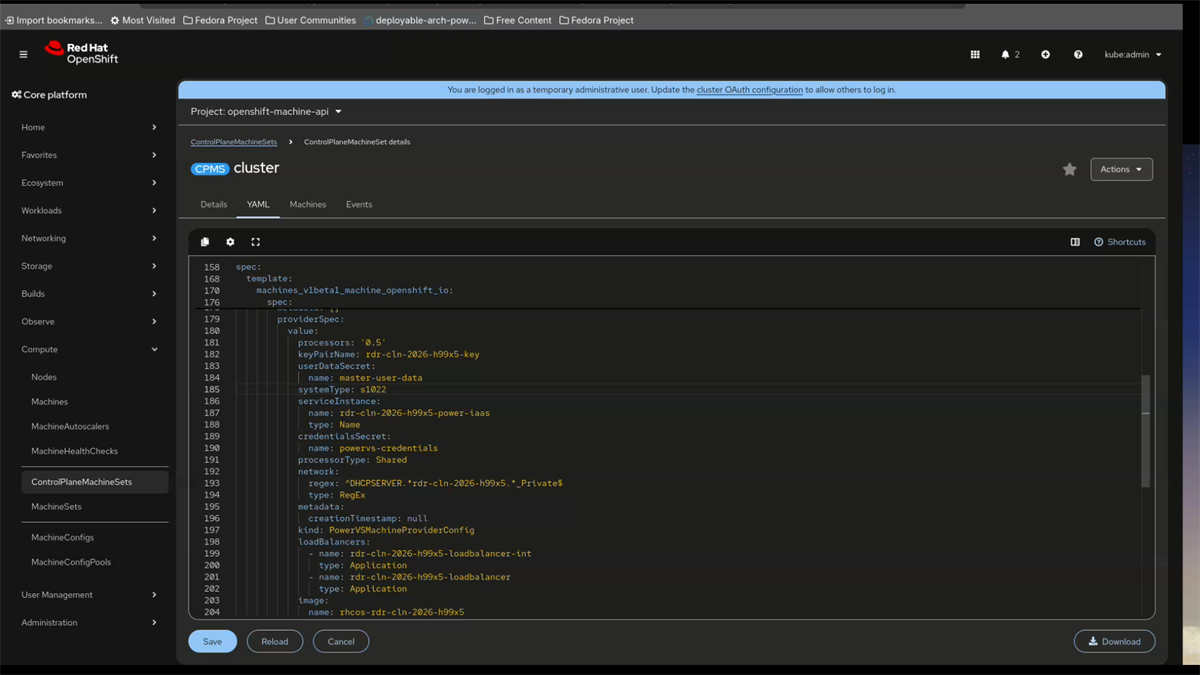
Task: Click the Red Hat OpenShift logo
Action: [81, 53]
